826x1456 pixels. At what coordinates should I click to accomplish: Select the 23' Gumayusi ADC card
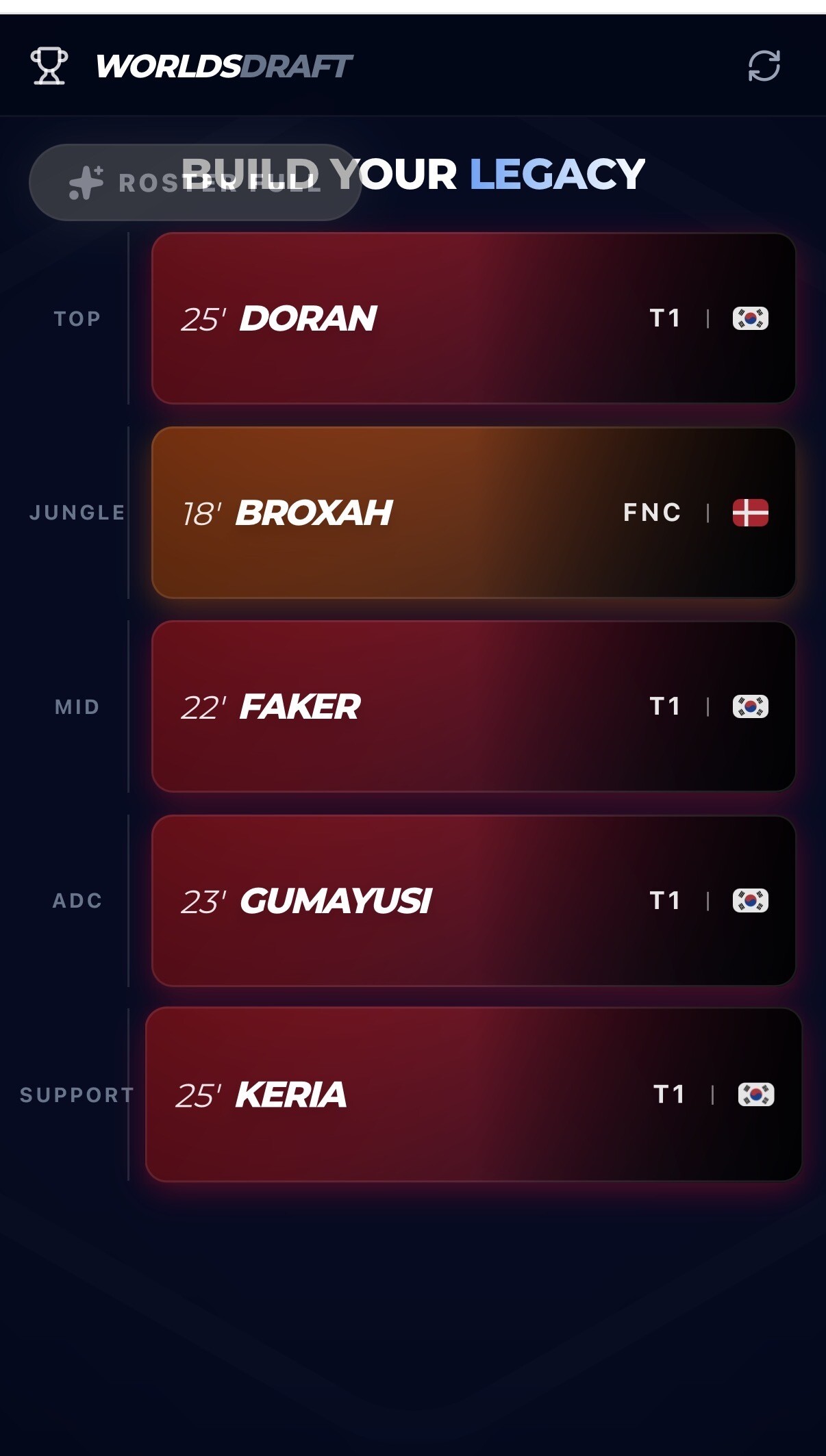pos(473,900)
